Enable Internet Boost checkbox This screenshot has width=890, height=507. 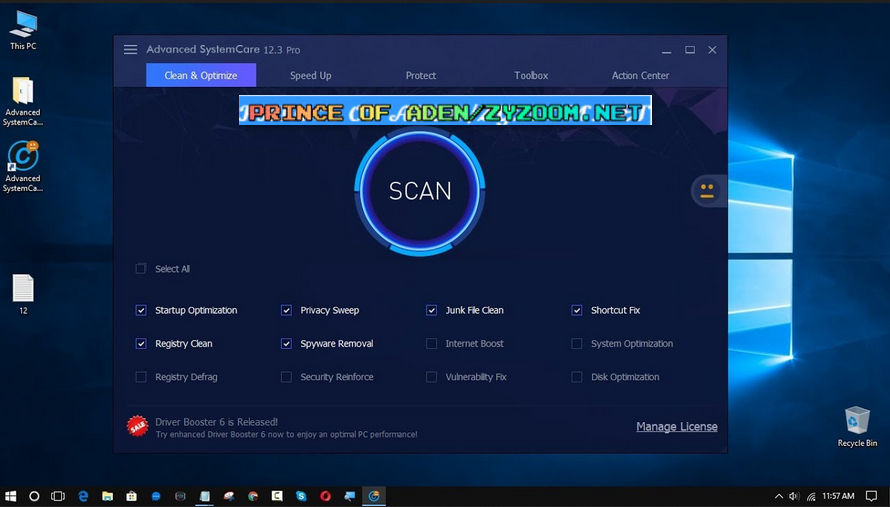(x=431, y=343)
